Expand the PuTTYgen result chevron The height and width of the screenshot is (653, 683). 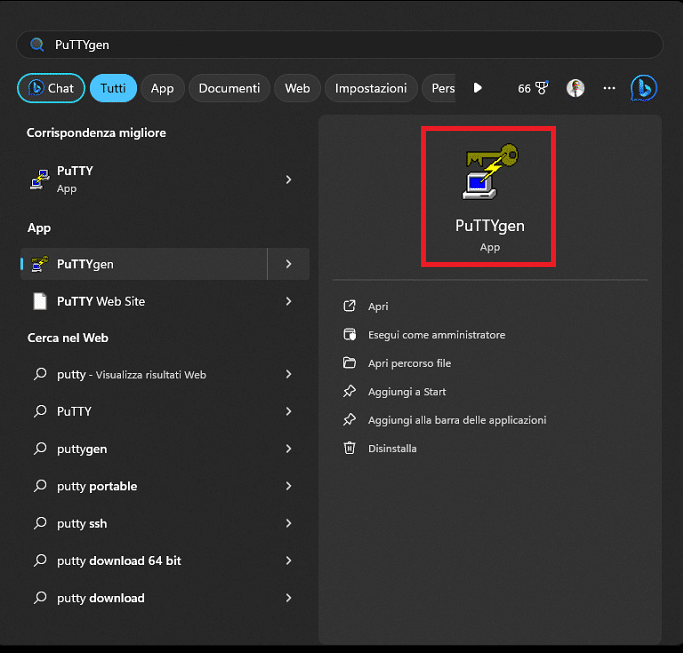[x=288, y=264]
